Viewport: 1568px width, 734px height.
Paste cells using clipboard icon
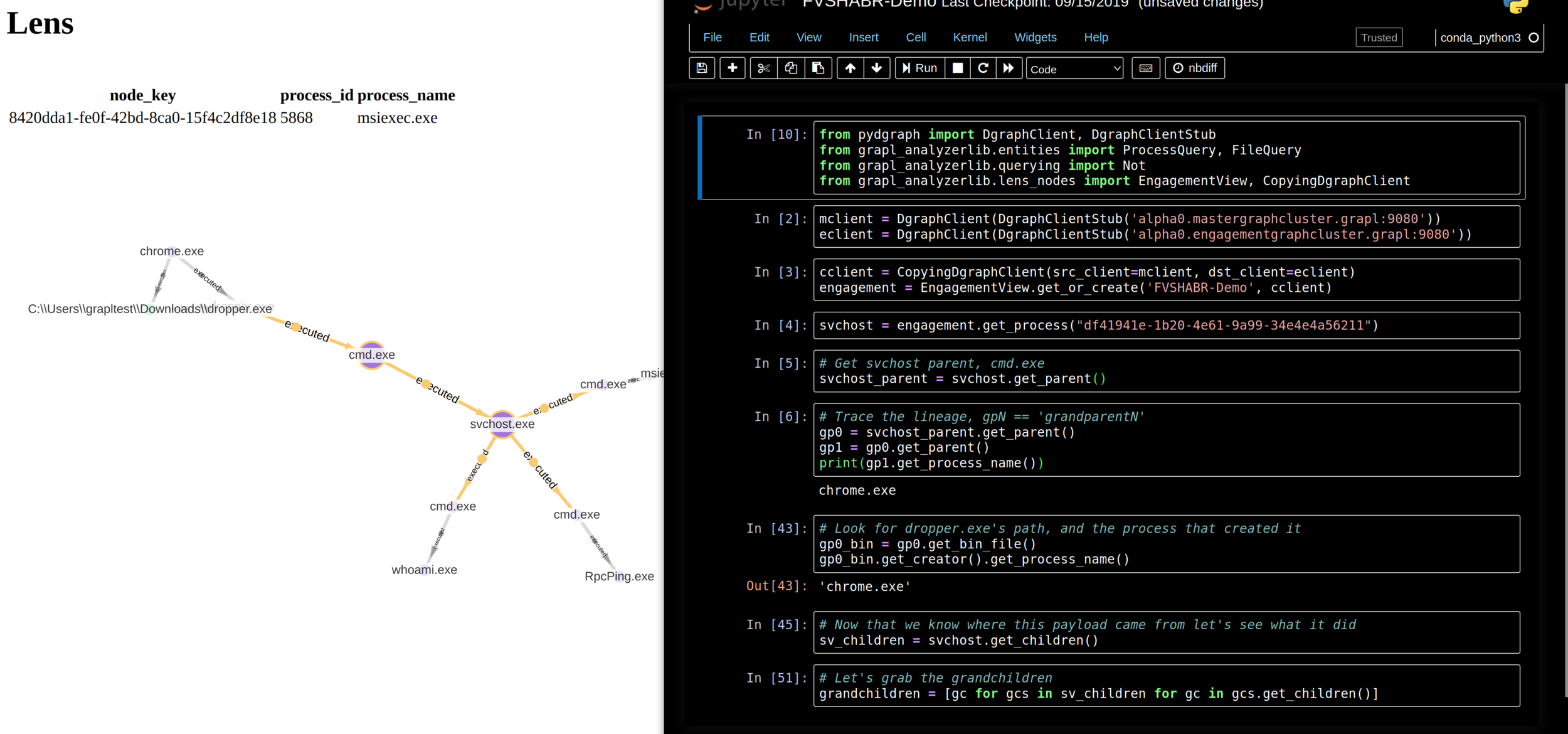(818, 68)
